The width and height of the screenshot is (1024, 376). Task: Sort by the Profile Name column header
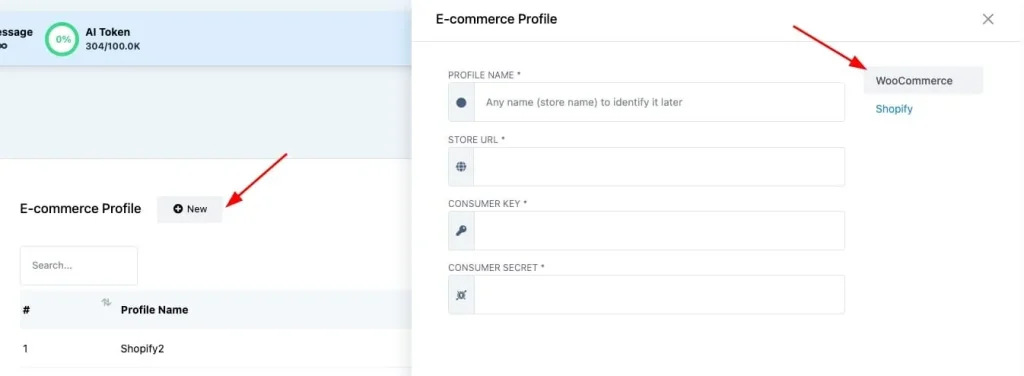point(154,309)
